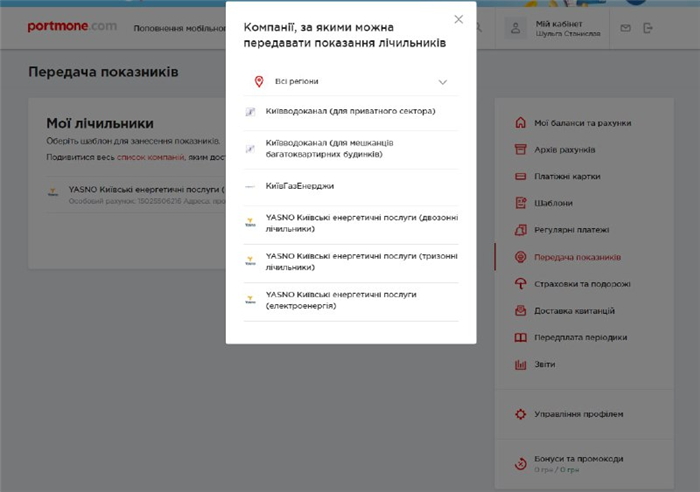Select YASNO електроенергія entry
The height and width of the screenshot is (492, 700).
click(x=351, y=300)
